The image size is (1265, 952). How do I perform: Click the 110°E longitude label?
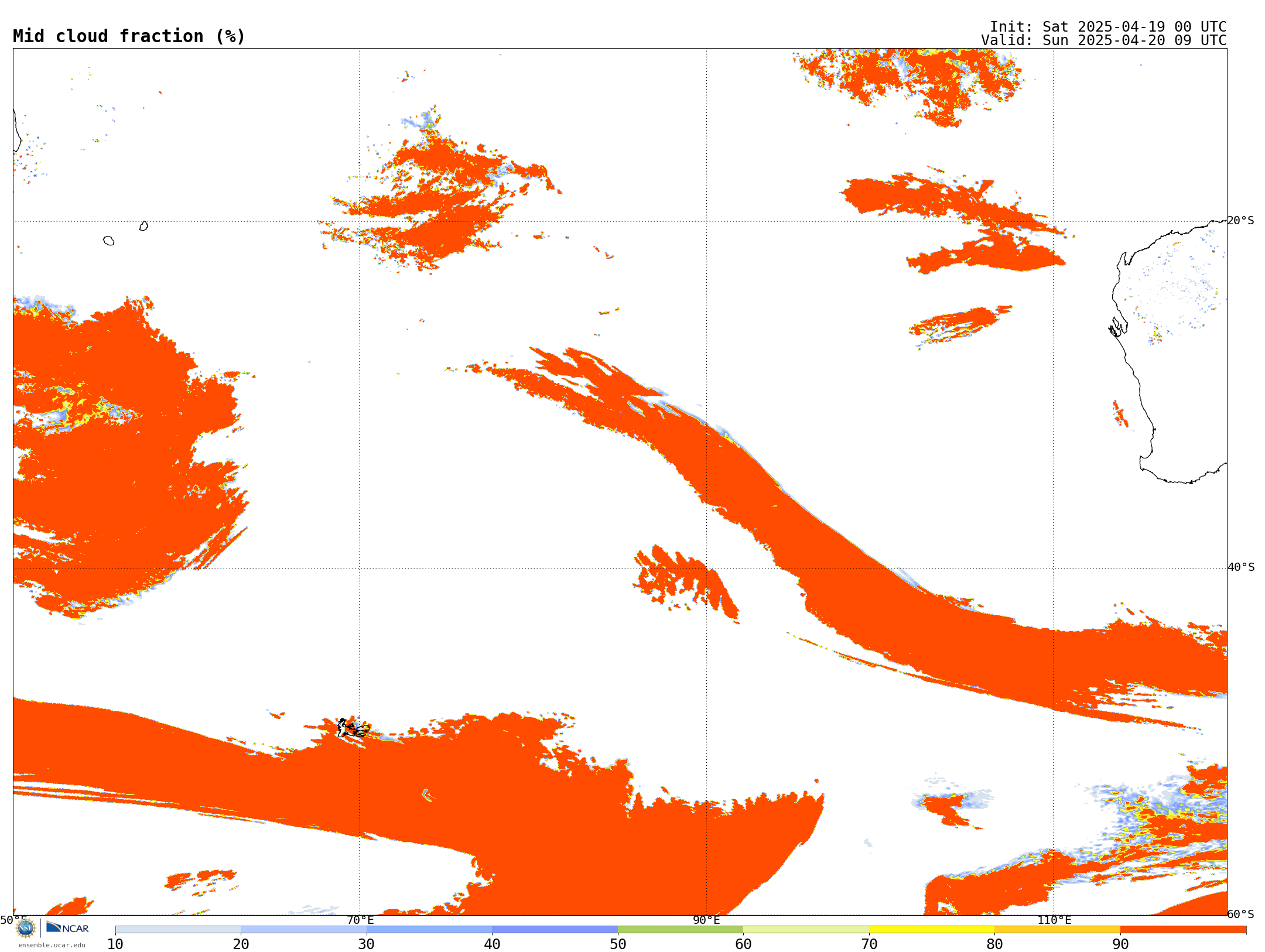pos(1054,920)
